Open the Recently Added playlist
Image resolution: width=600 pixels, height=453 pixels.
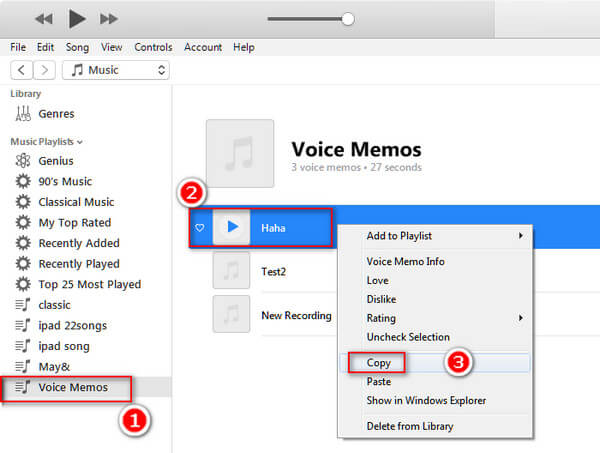point(79,243)
